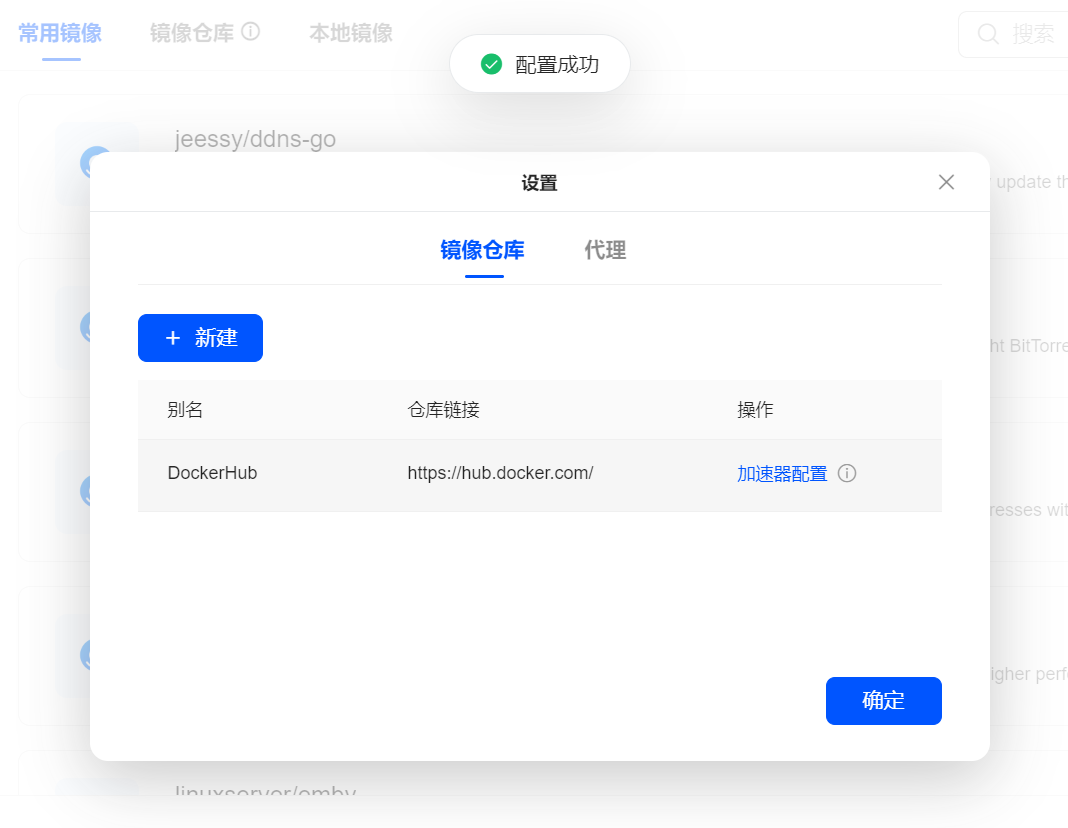Screen dimensions: 1068x828
Task: Click 仓库链接 column header
Action: tap(443, 409)
